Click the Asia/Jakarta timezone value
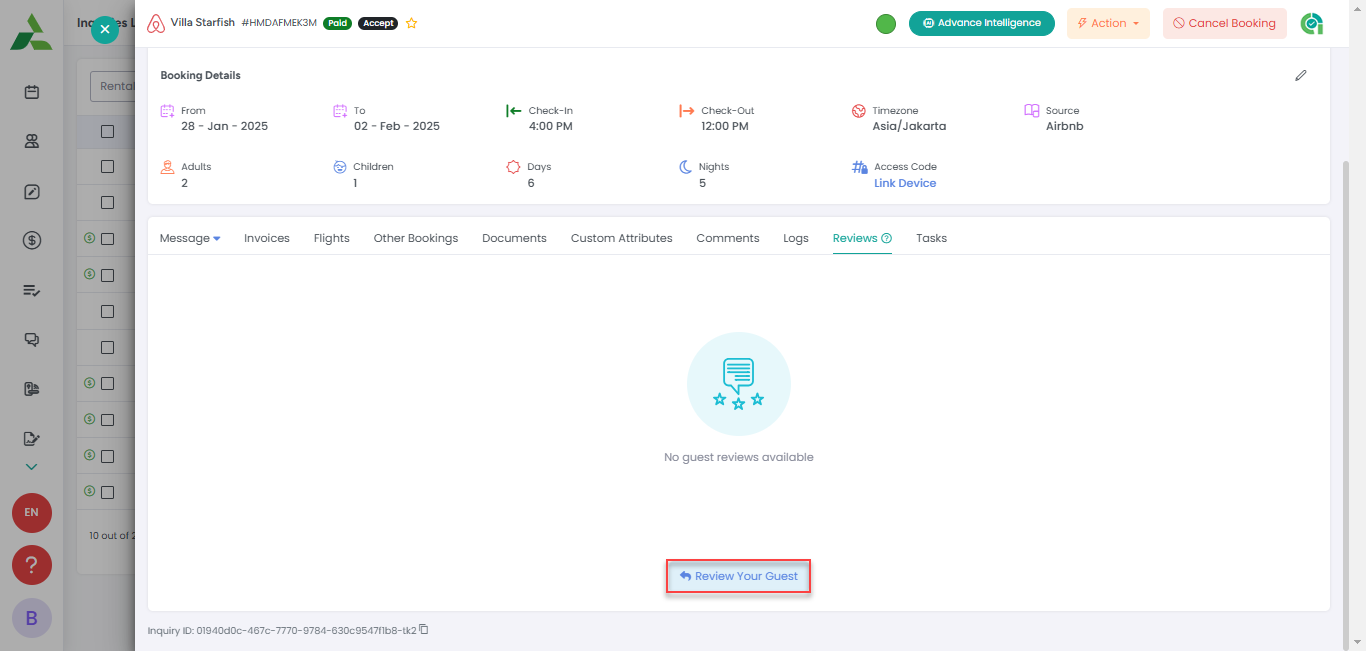The width and height of the screenshot is (1366, 651). coord(909,126)
